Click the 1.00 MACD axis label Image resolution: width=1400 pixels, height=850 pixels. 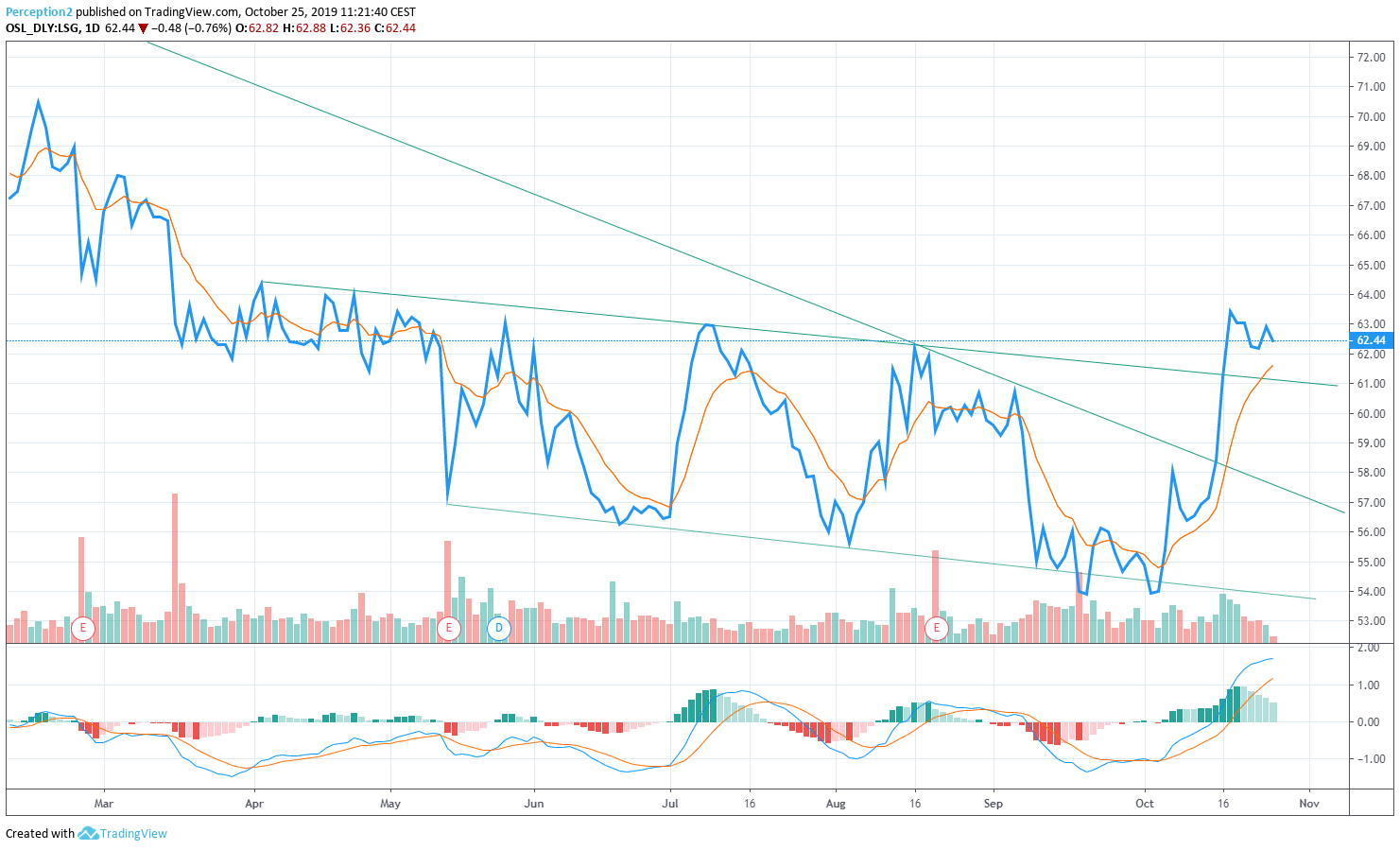(1368, 685)
